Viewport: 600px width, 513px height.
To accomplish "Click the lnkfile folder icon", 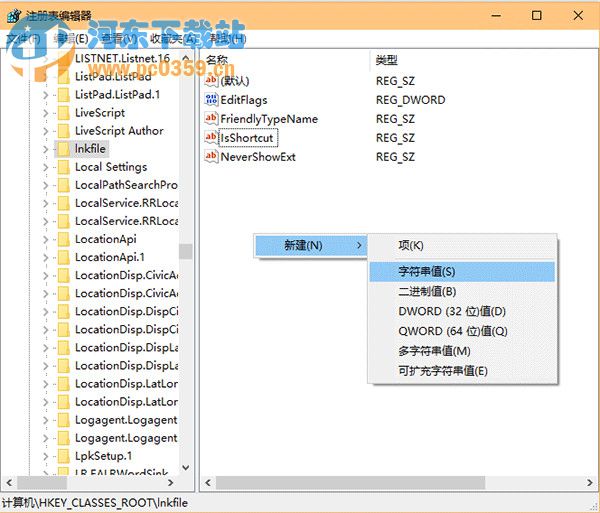I will [x=63, y=149].
